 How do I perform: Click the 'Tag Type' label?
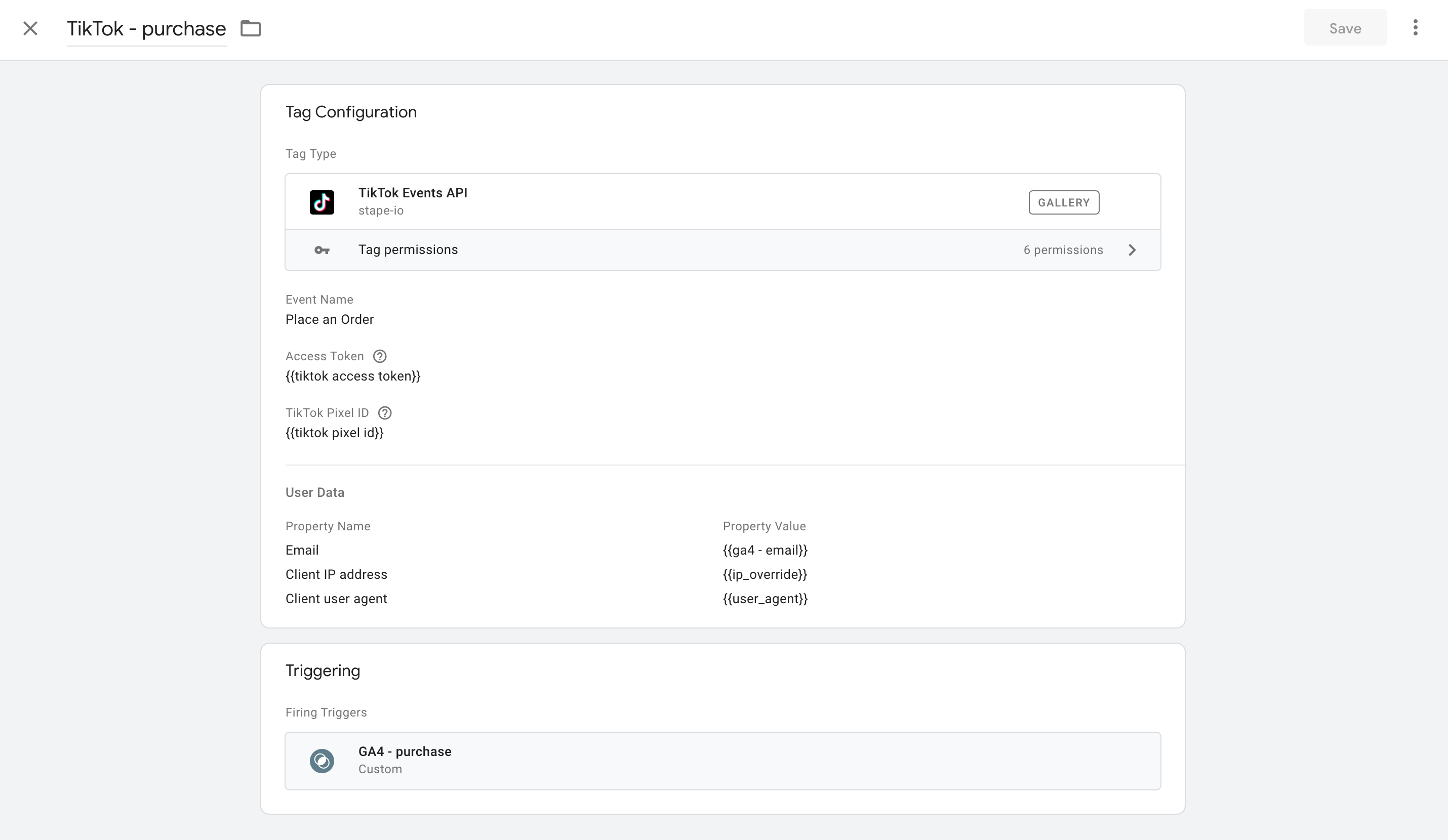pyautogui.click(x=311, y=154)
